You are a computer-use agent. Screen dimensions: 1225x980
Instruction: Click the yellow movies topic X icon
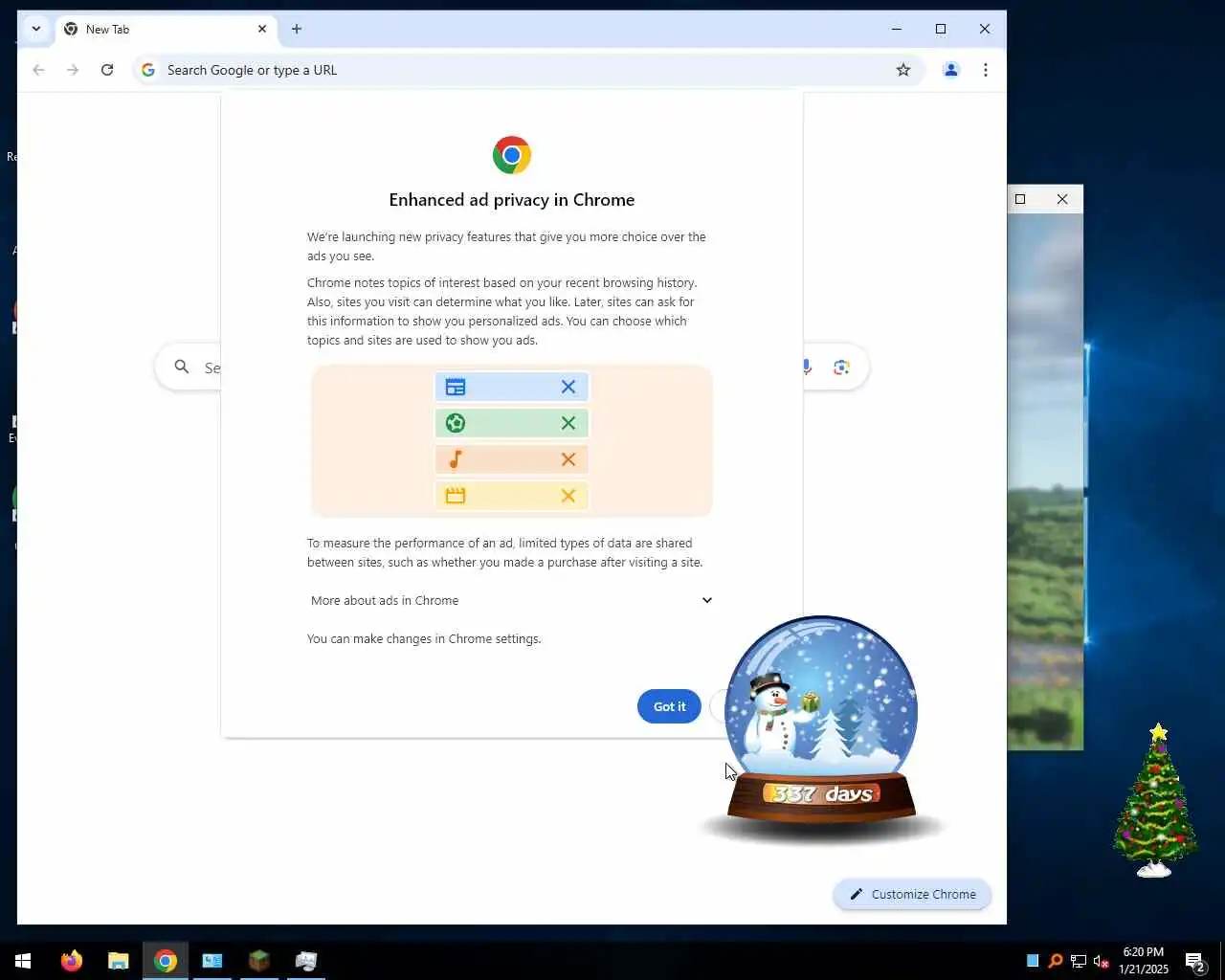568,496
